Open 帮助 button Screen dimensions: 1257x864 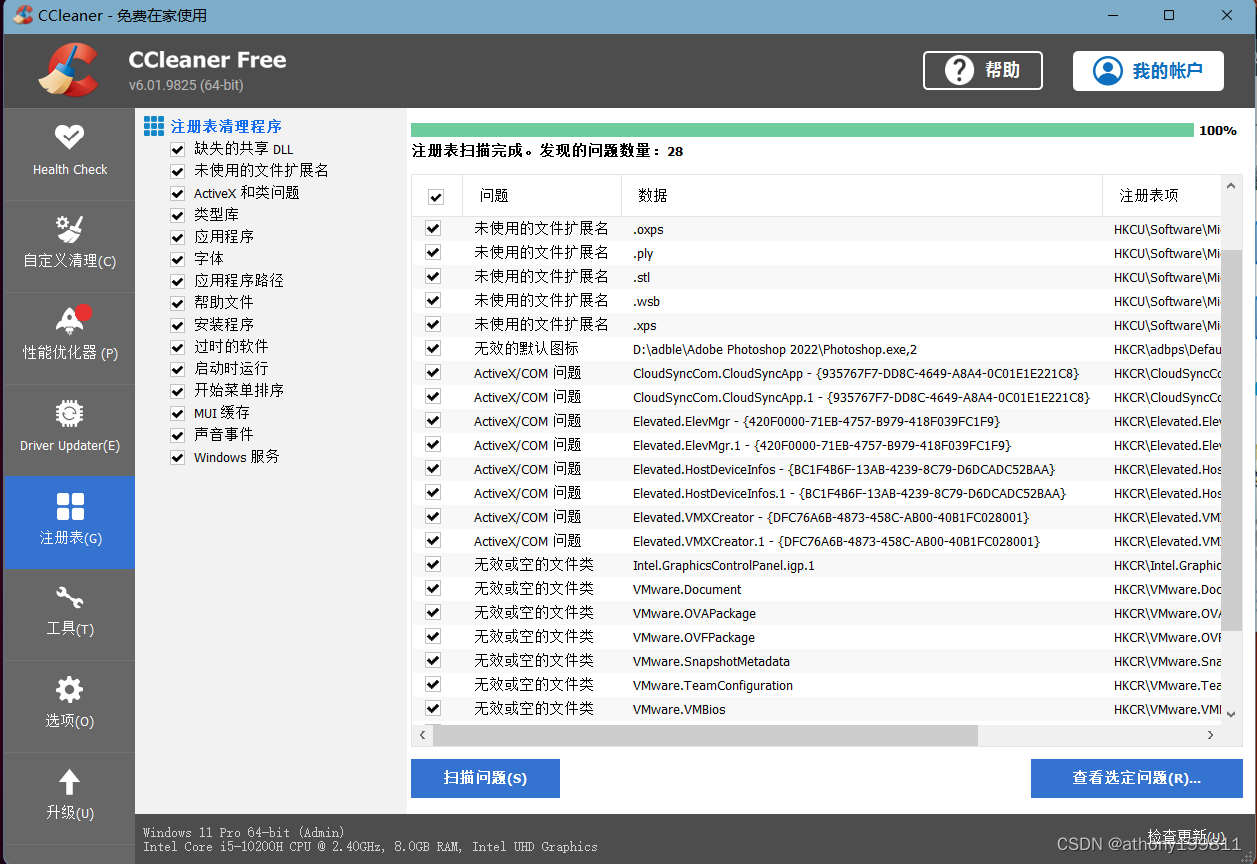tap(982, 71)
